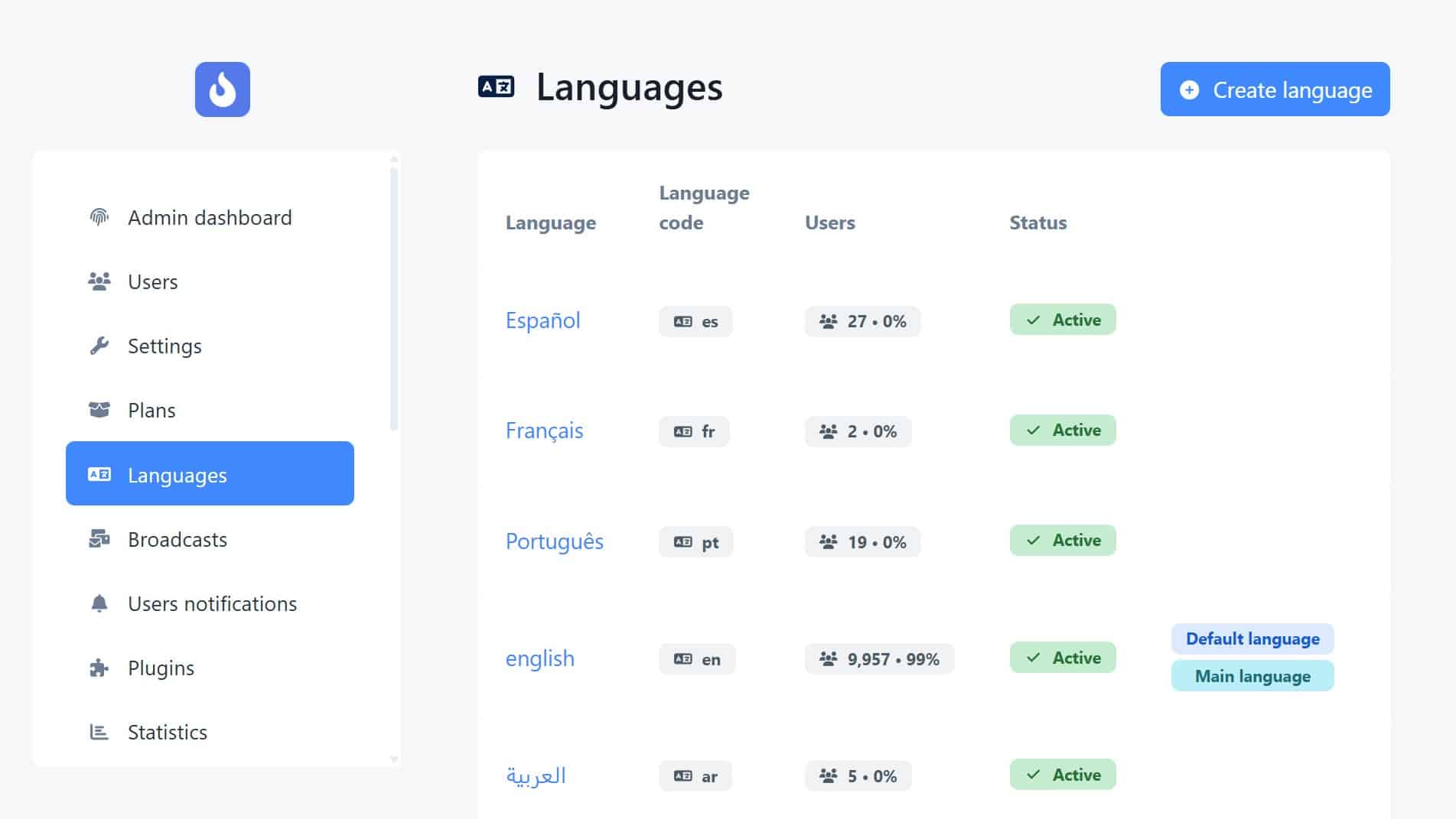1456x819 pixels.
Task: Open the Languages menu item
Action: 210,473
